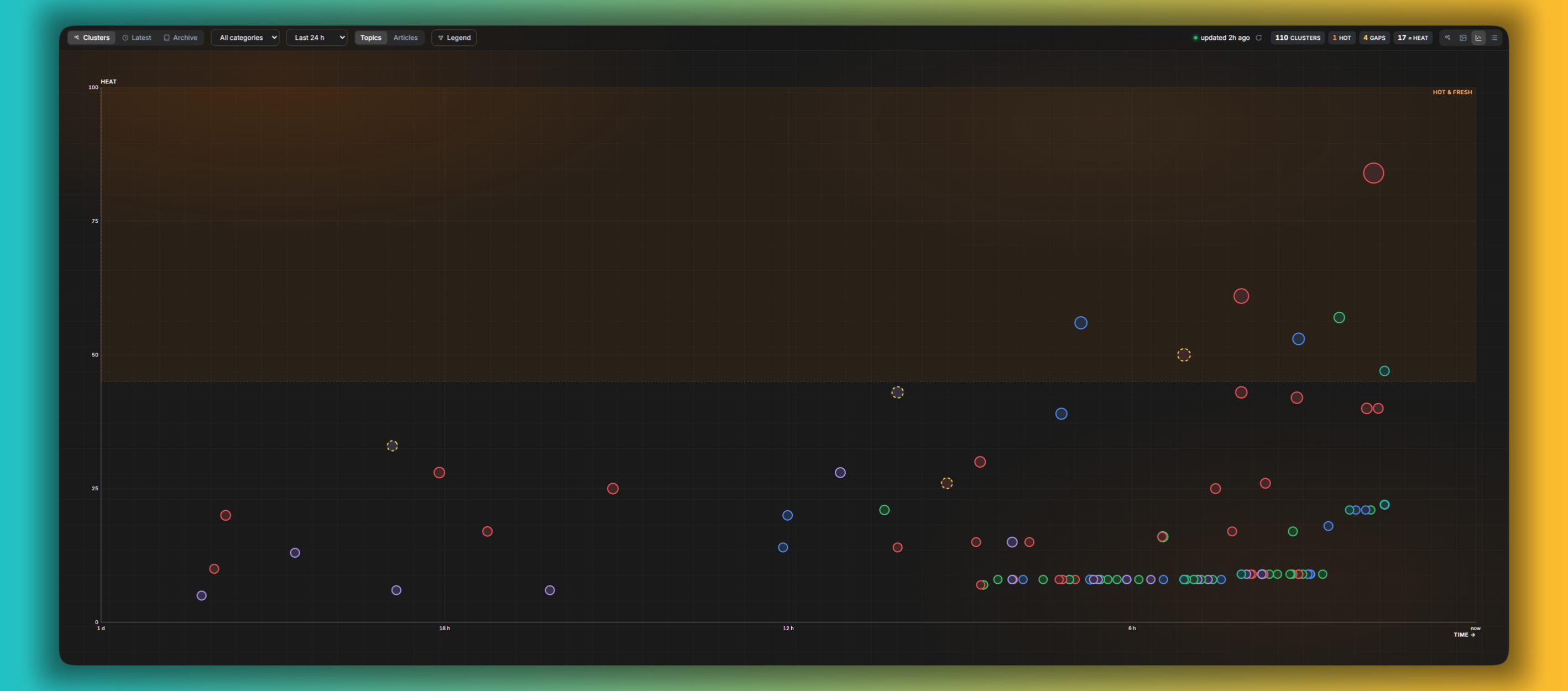Switch the toggle to Articles
This screenshot has height=691, width=1568.
[x=405, y=38]
